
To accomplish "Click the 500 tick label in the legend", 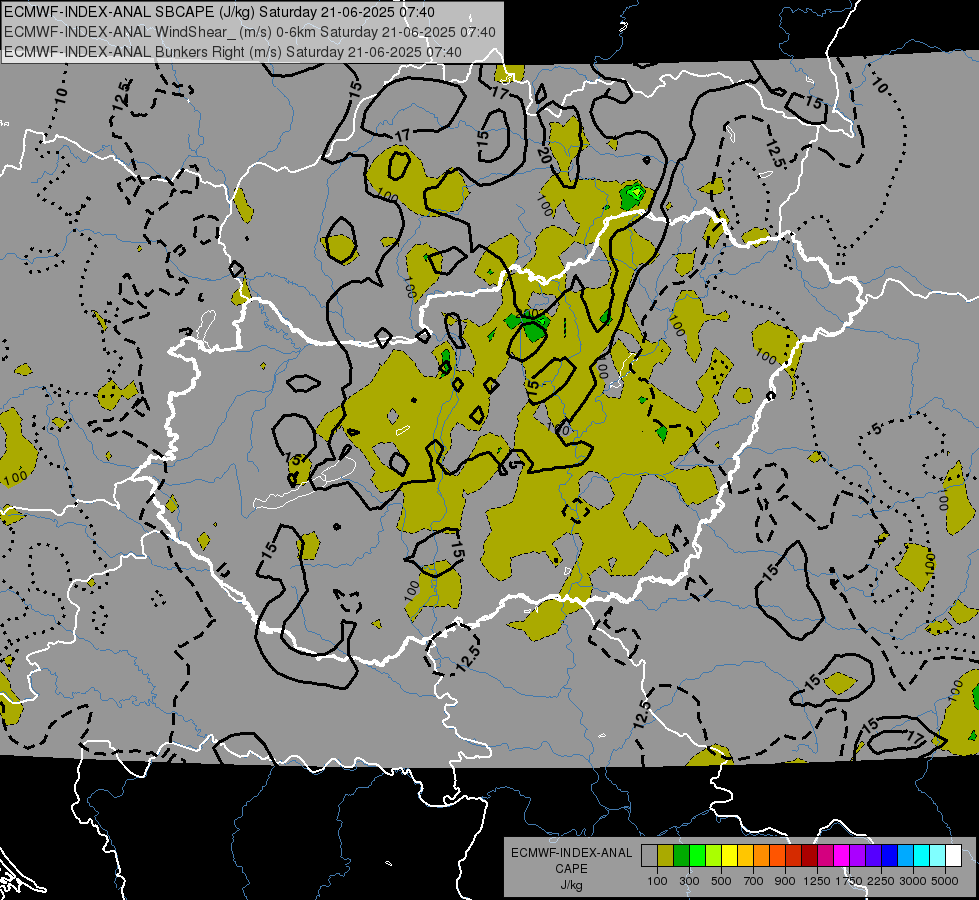I will [721, 881].
